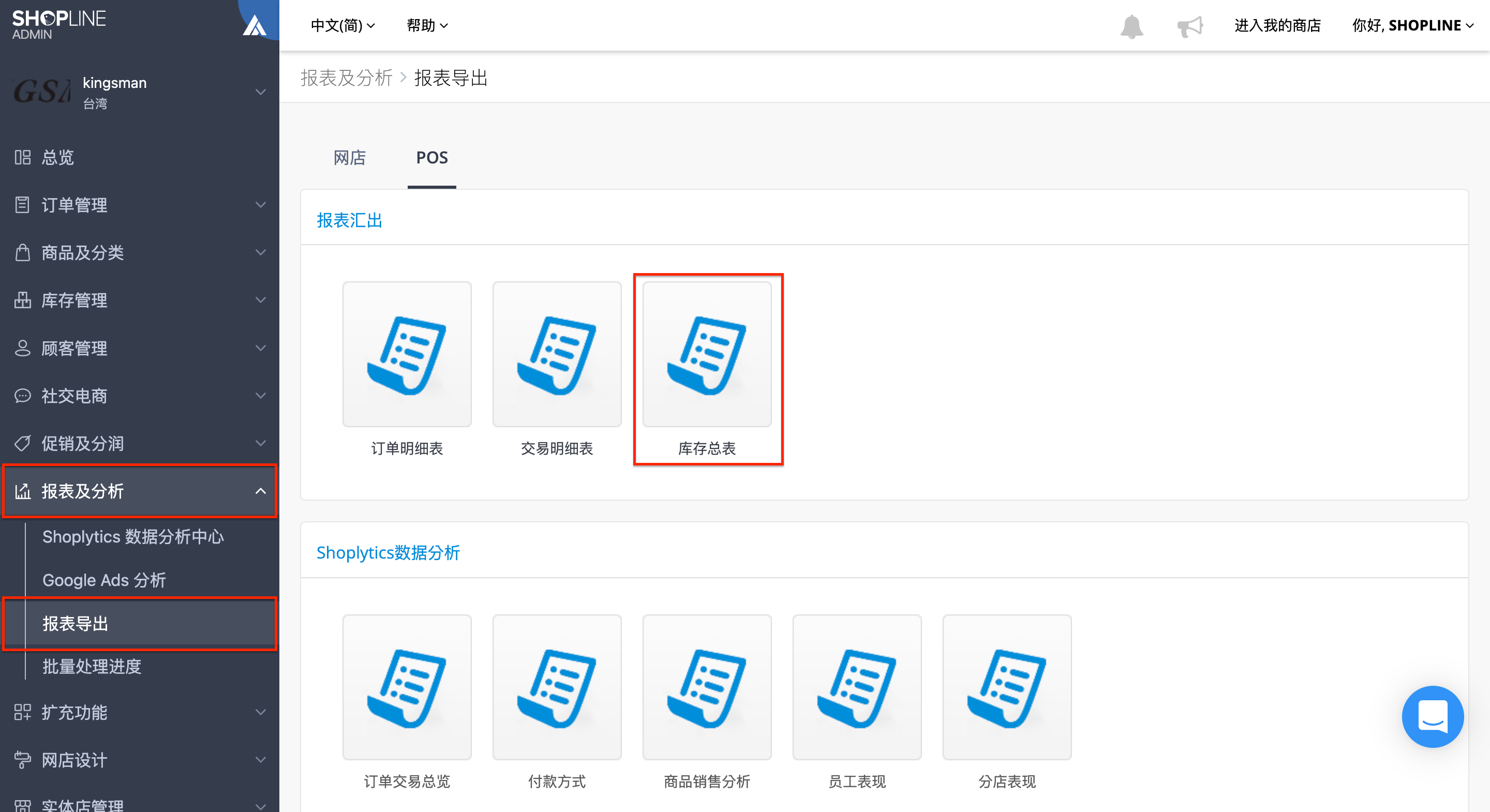Screen dimensions: 1490x812
Task: Collapse the 报表及分析 menu
Action: [139, 491]
